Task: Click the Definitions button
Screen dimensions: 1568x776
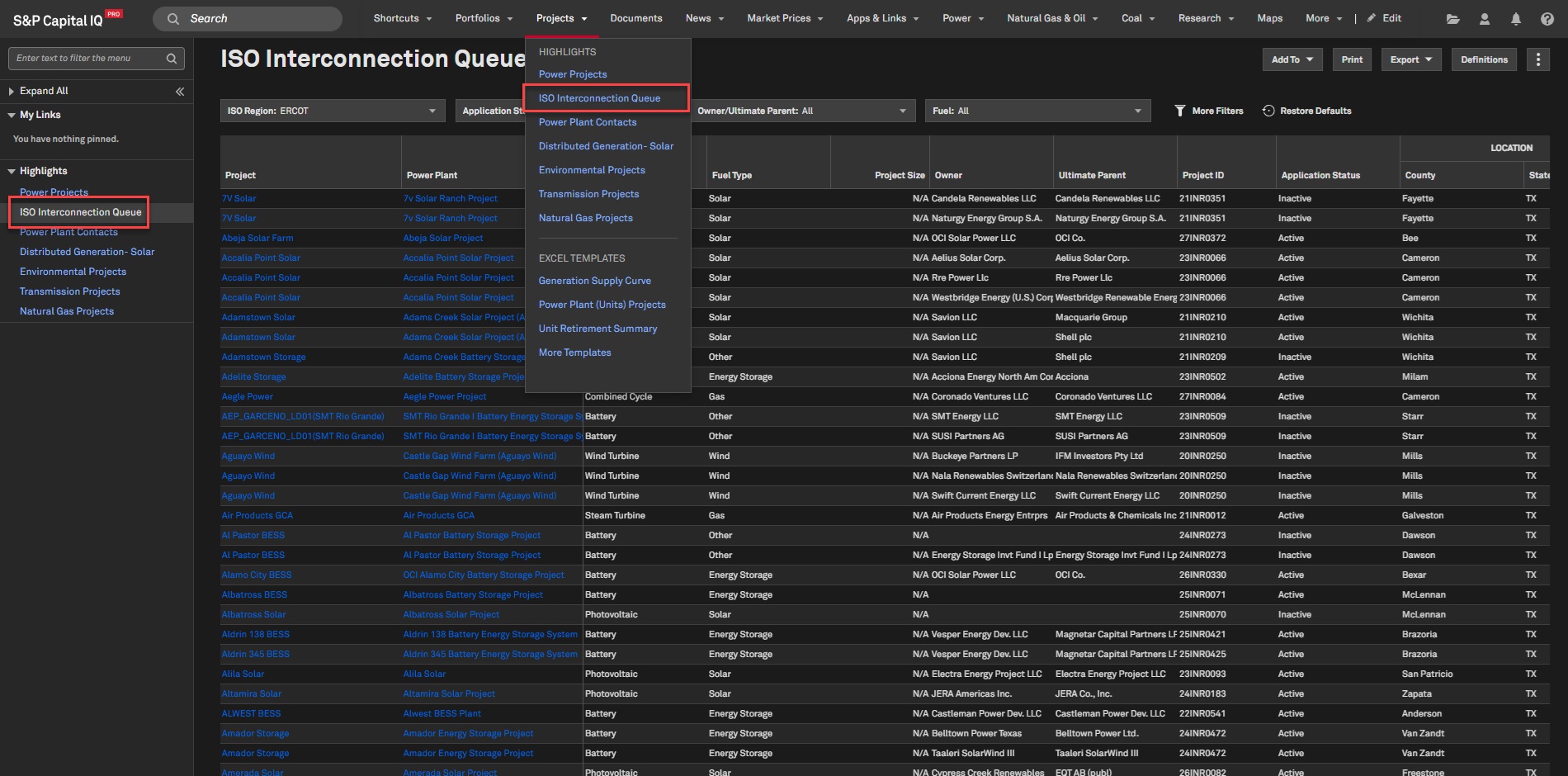Action: (x=1484, y=59)
